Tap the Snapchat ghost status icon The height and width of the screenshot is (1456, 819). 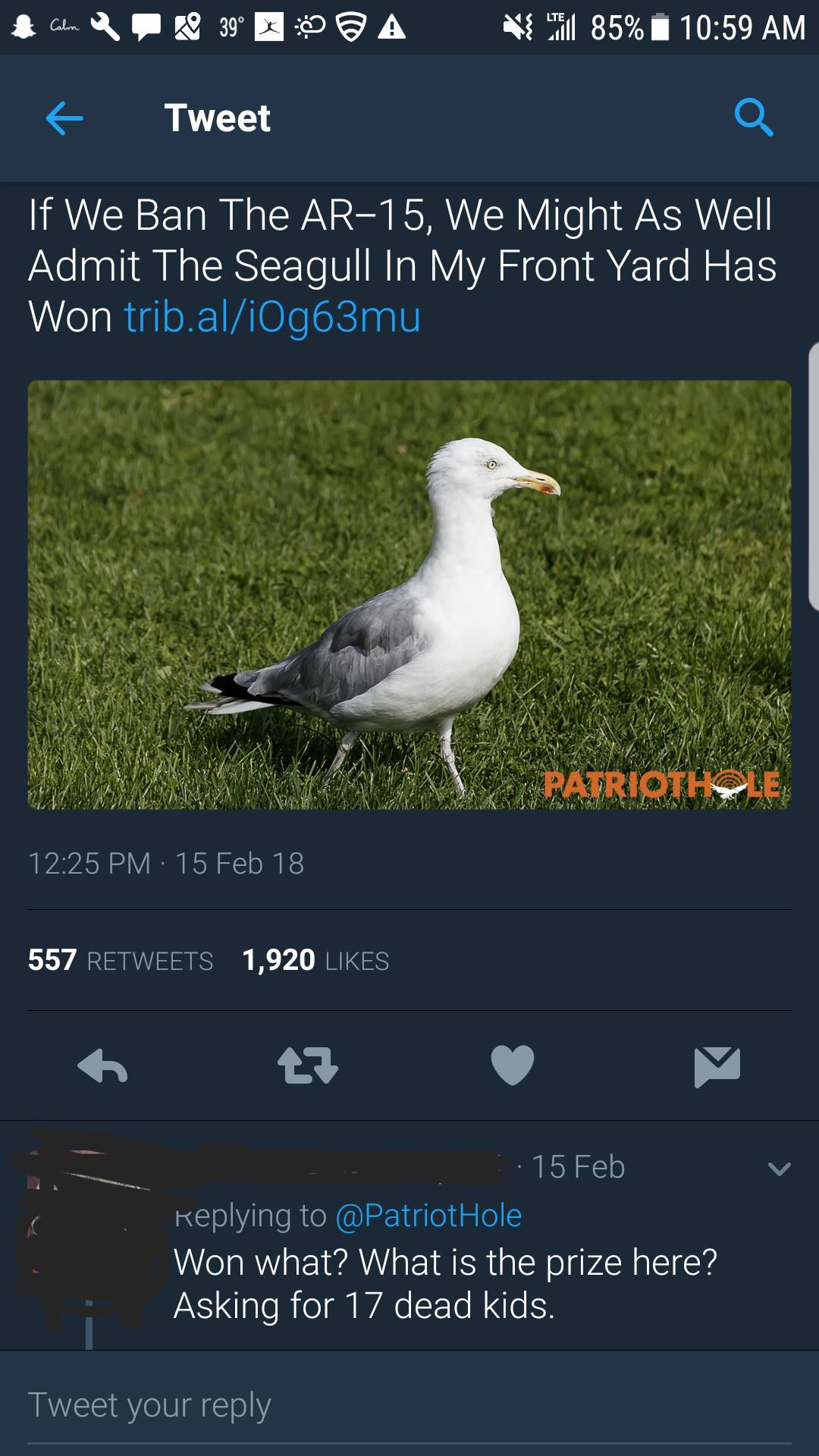[24, 27]
